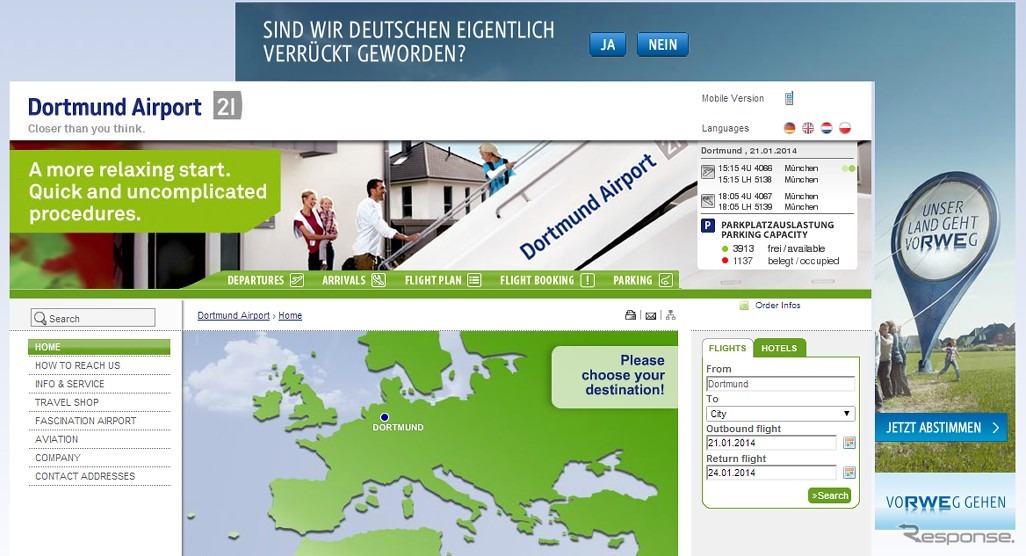The image size is (1026, 556).
Task: Click Home breadcrumb link
Action: [290, 315]
